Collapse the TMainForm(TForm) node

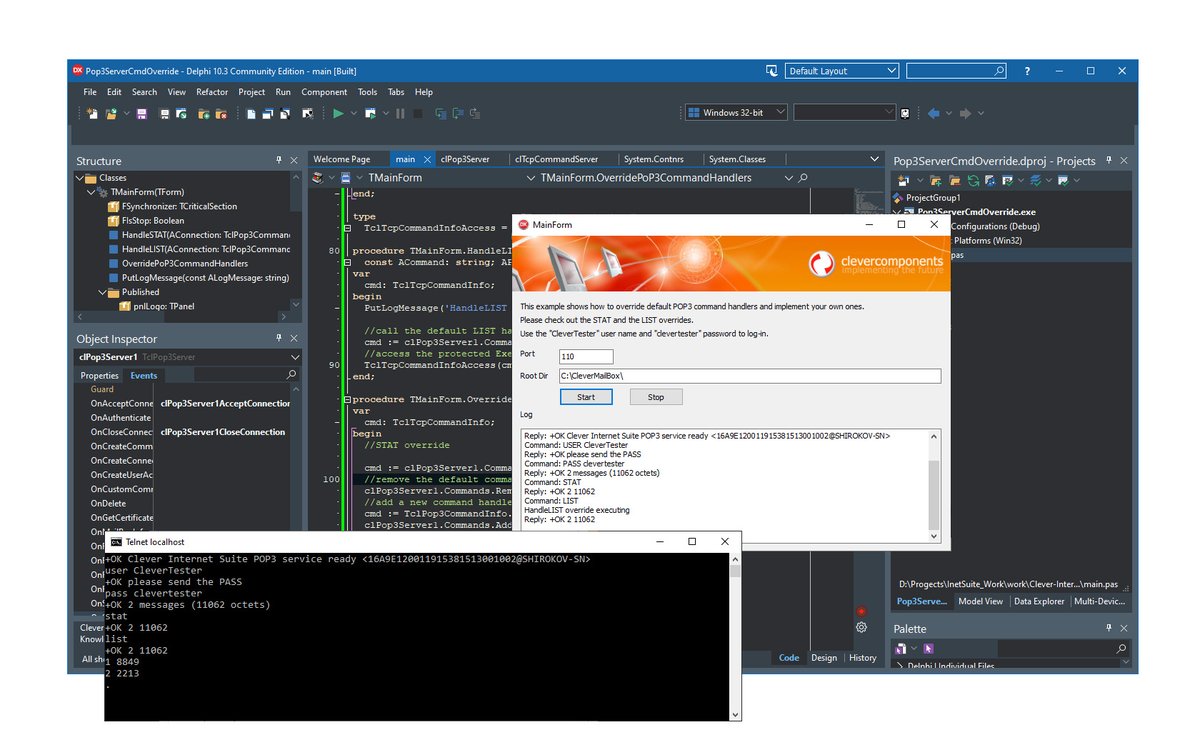point(91,192)
